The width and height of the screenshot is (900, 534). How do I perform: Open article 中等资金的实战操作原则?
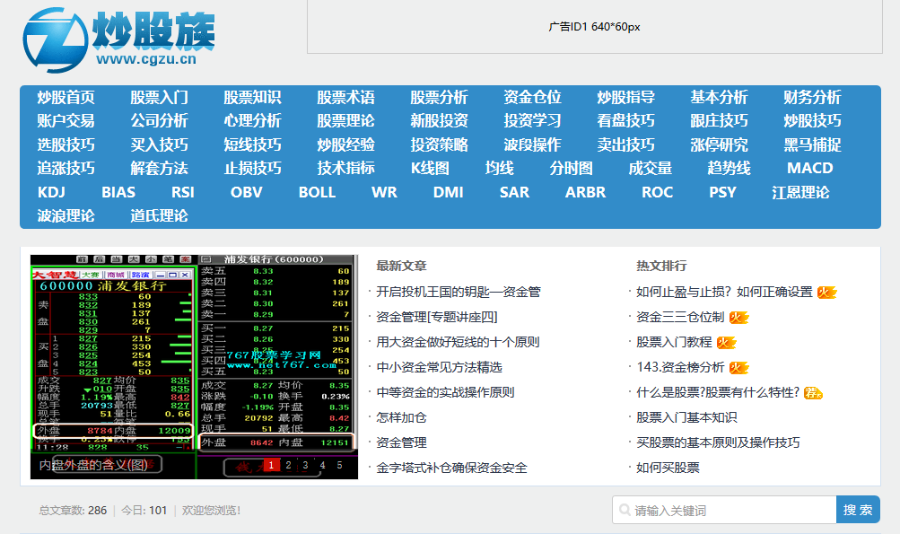click(x=445, y=393)
